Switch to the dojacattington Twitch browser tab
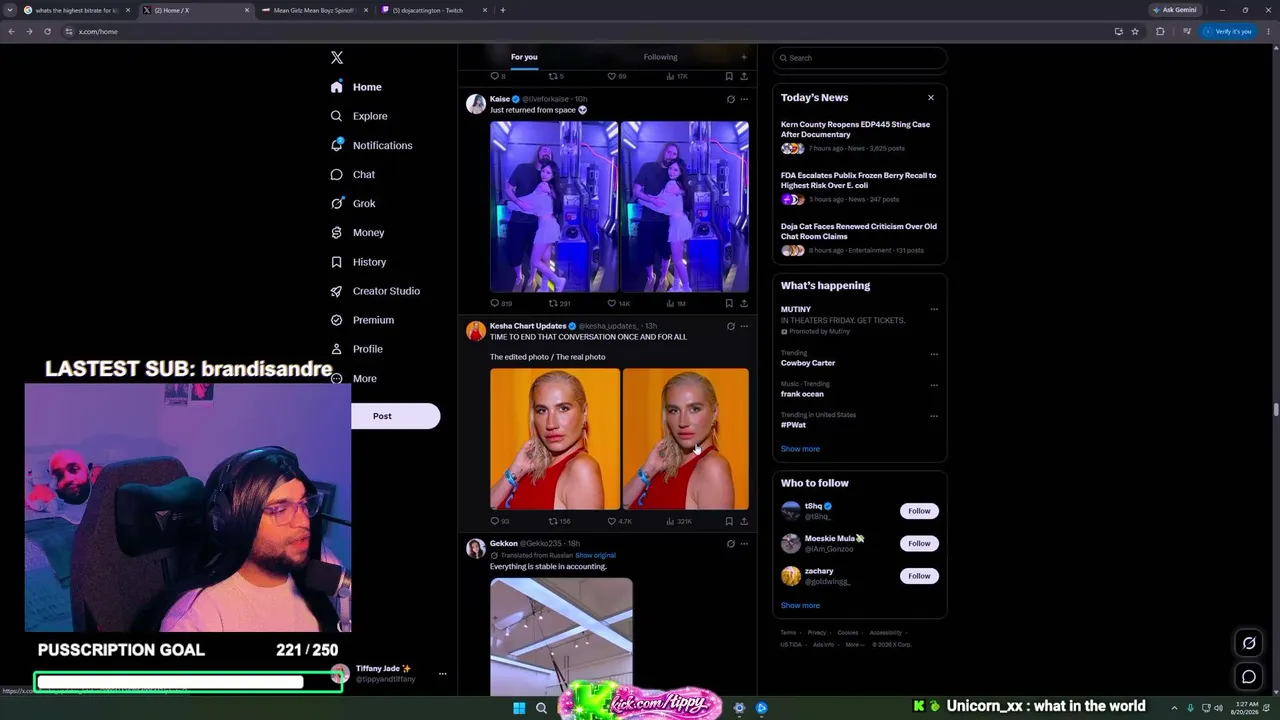Image resolution: width=1280 pixels, height=720 pixels. (x=435, y=10)
